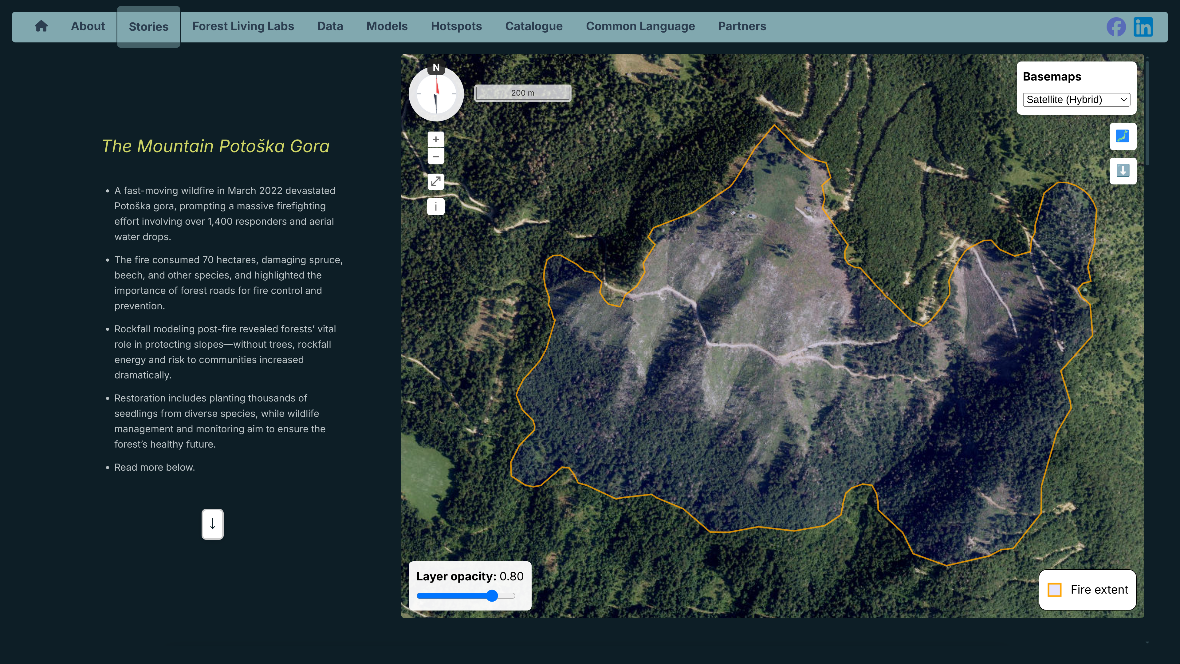This screenshot has height=664, width=1180.
Task: Jump to the story below with the down arrow
Action: click(213, 524)
